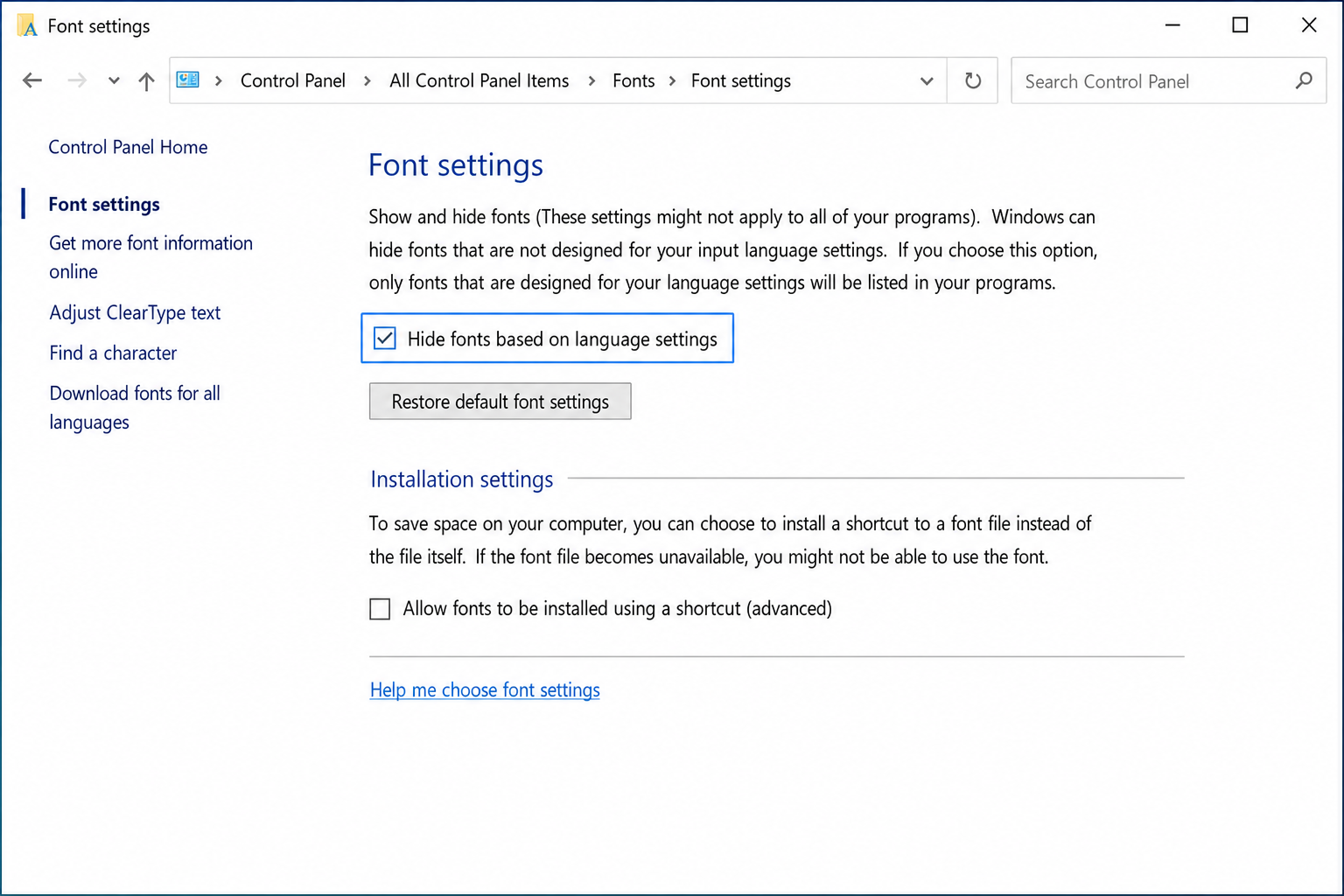This screenshot has height=896, width=1344.
Task: Select Control Panel breadcrumb
Action: coord(293,80)
